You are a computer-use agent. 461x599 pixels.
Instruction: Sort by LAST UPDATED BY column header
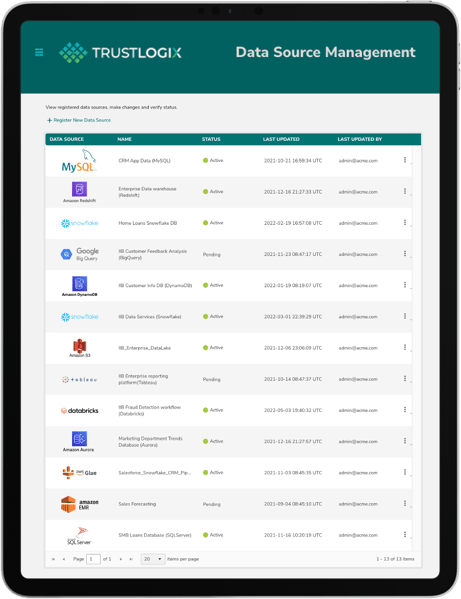(360, 139)
